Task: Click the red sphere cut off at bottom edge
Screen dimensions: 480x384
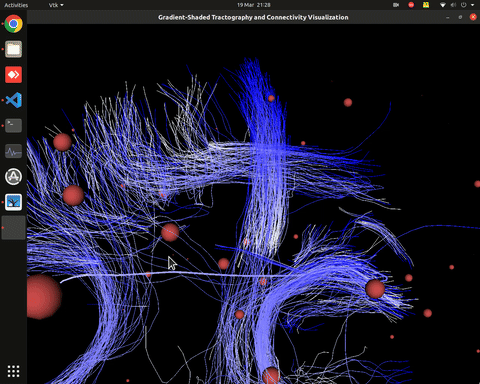Action: pyautogui.click(x=271, y=376)
